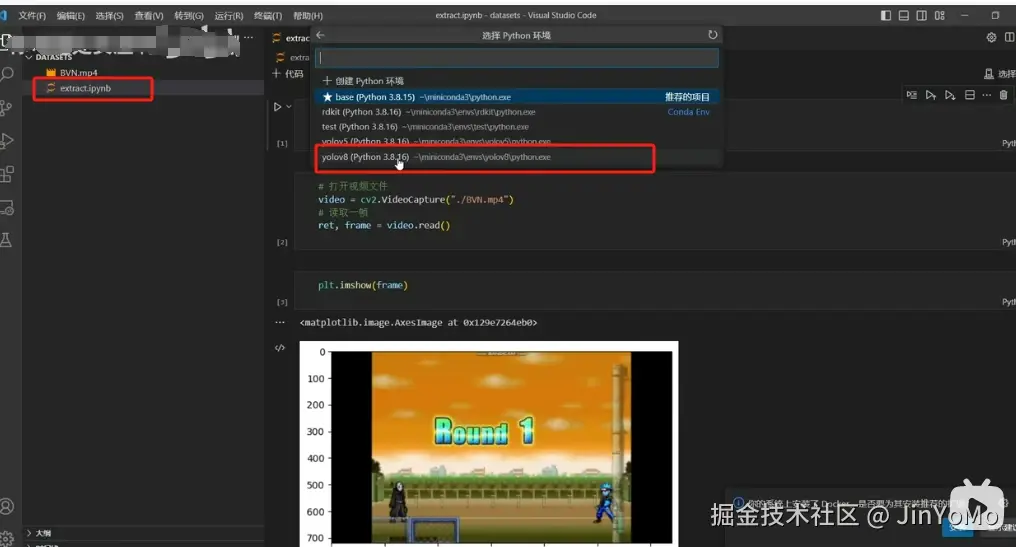Open the Customize Layout icon
This screenshot has width=1016, height=547.
coord(940,16)
